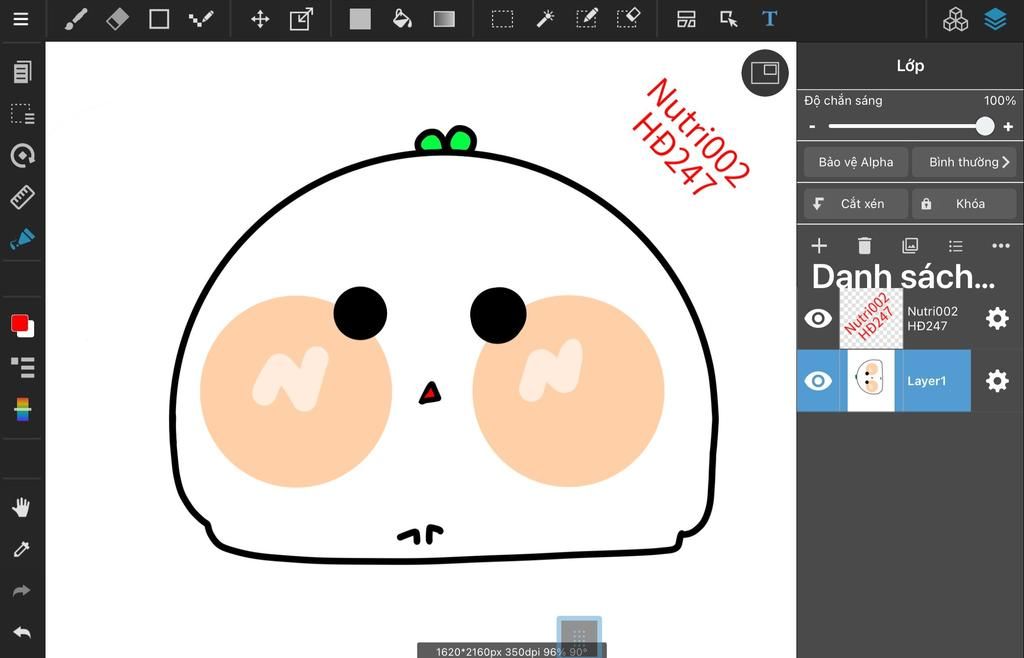Decrease opacity with the minus button
Image resolution: width=1024 pixels, height=658 pixels.
point(812,126)
